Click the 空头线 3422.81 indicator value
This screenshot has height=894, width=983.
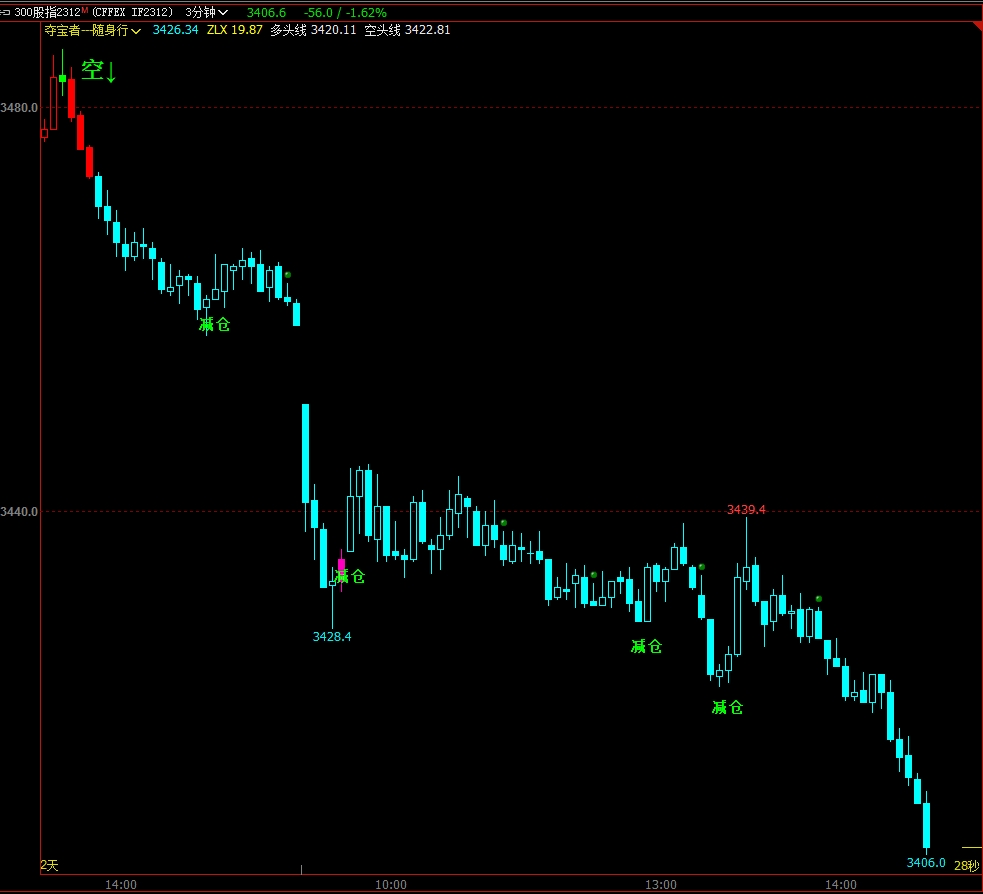tap(407, 30)
